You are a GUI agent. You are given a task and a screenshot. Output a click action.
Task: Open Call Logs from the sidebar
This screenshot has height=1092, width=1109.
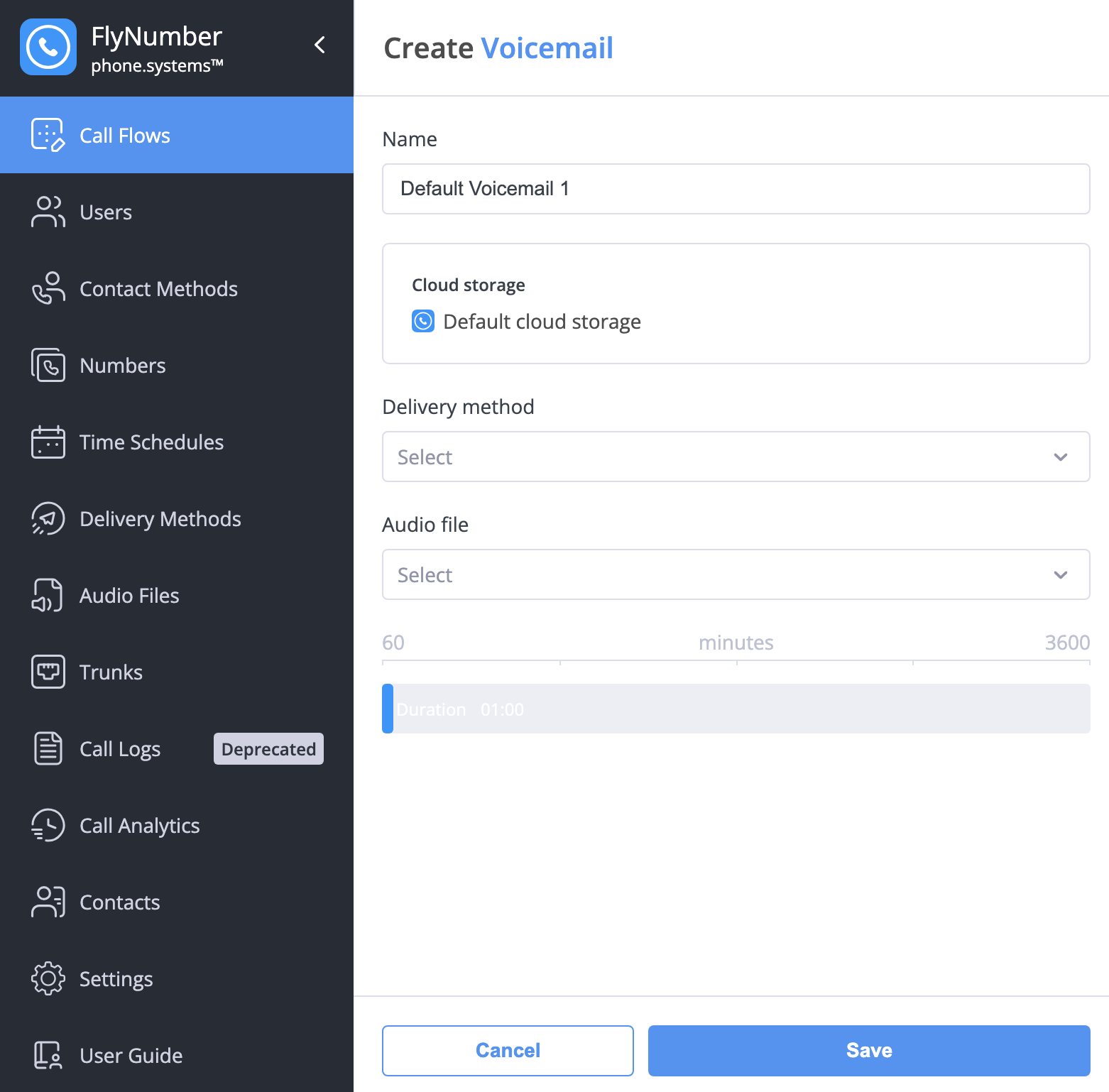coord(120,749)
